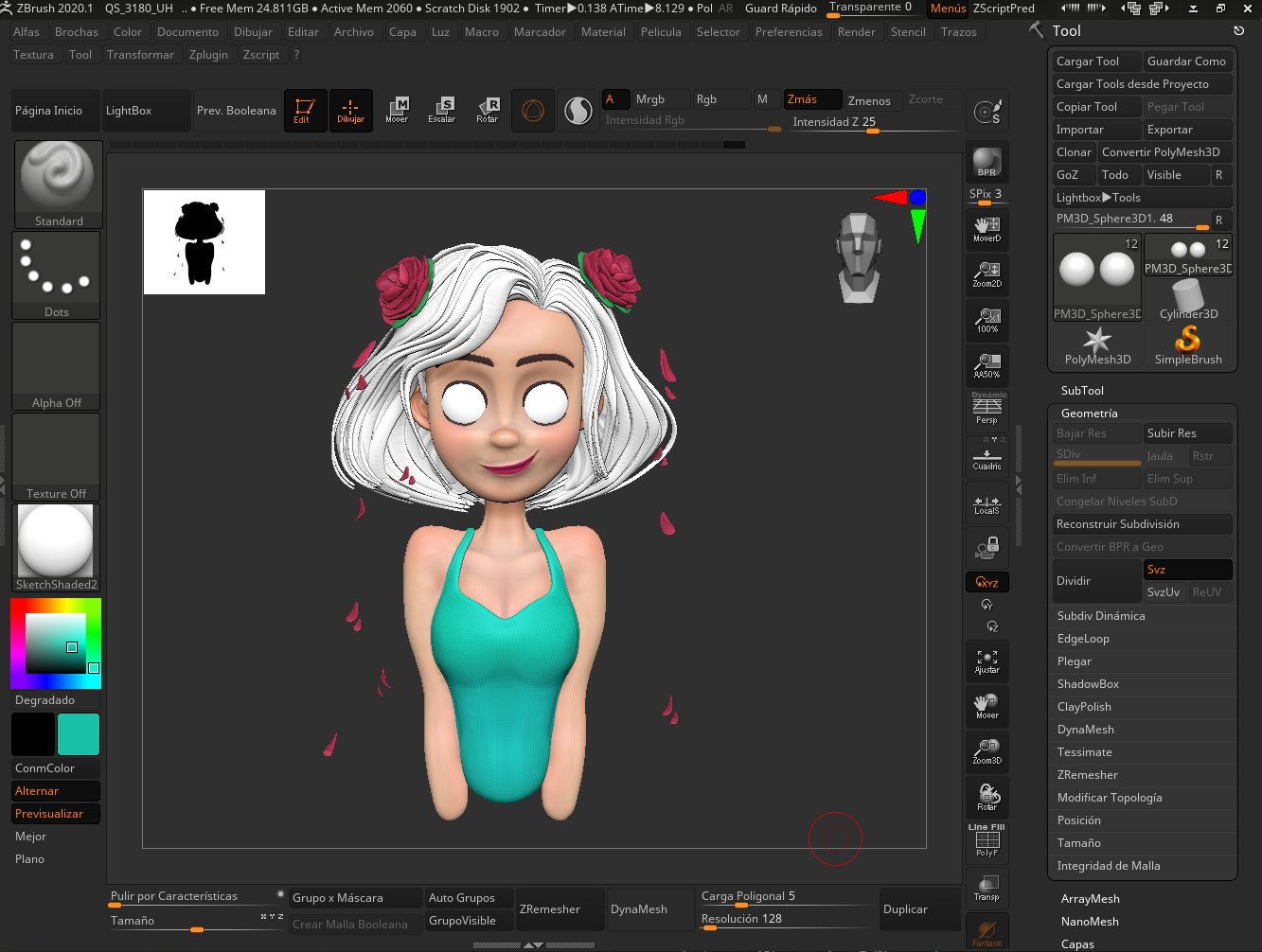Viewport: 1262px width, 952px height.
Task: Click the Ajustar frame icon
Action: coord(986,661)
